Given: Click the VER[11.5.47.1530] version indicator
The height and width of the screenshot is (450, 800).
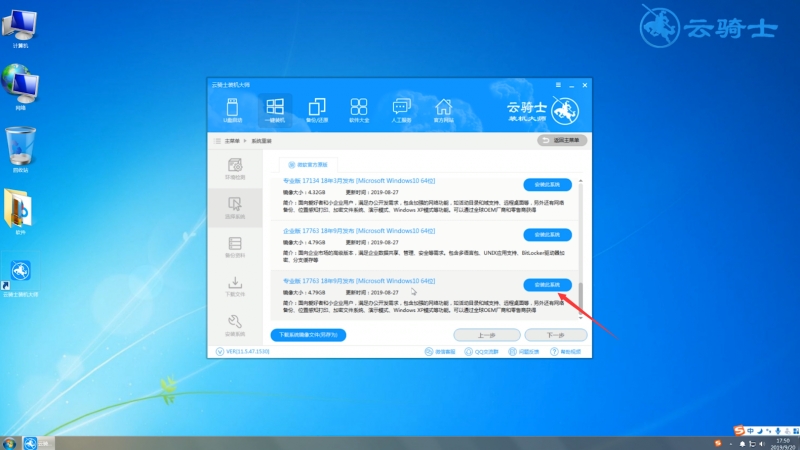Looking at the screenshot, I should point(243,352).
